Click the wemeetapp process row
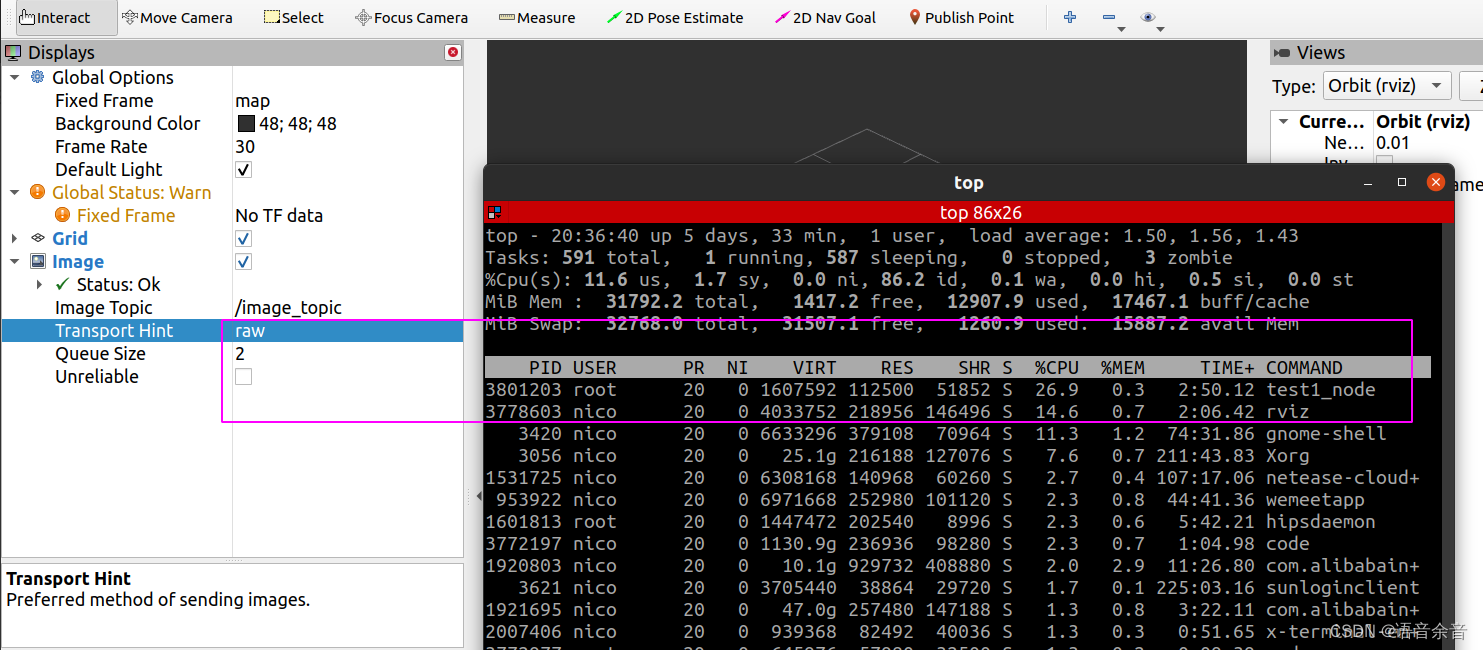 click(958, 499)
